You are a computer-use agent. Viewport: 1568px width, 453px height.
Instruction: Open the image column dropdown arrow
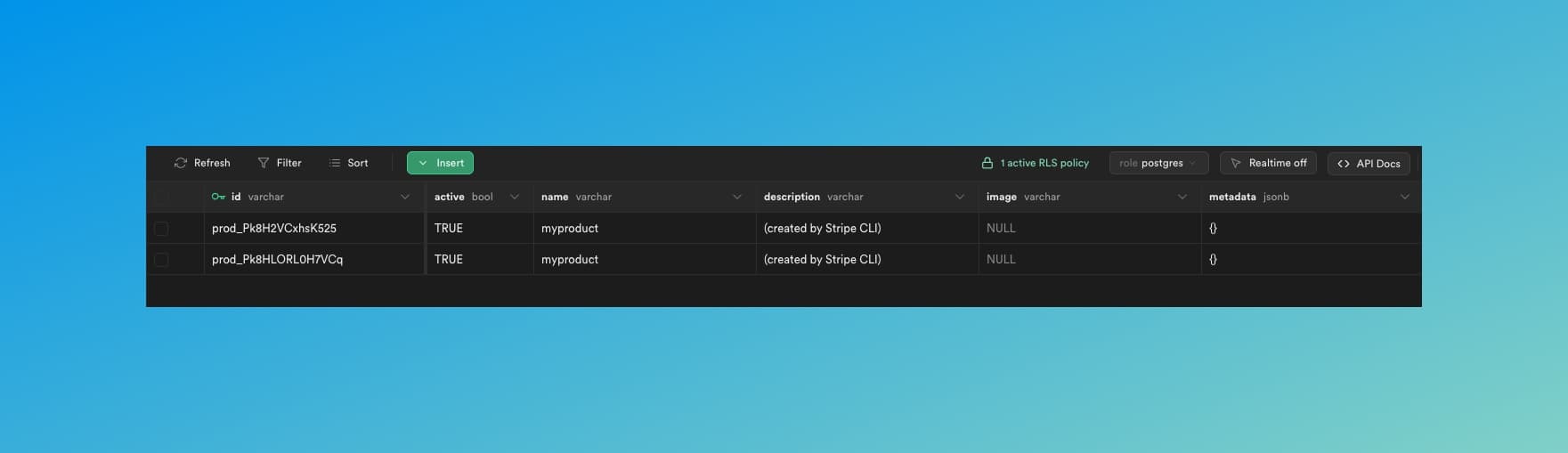(x=1182, y=197)
